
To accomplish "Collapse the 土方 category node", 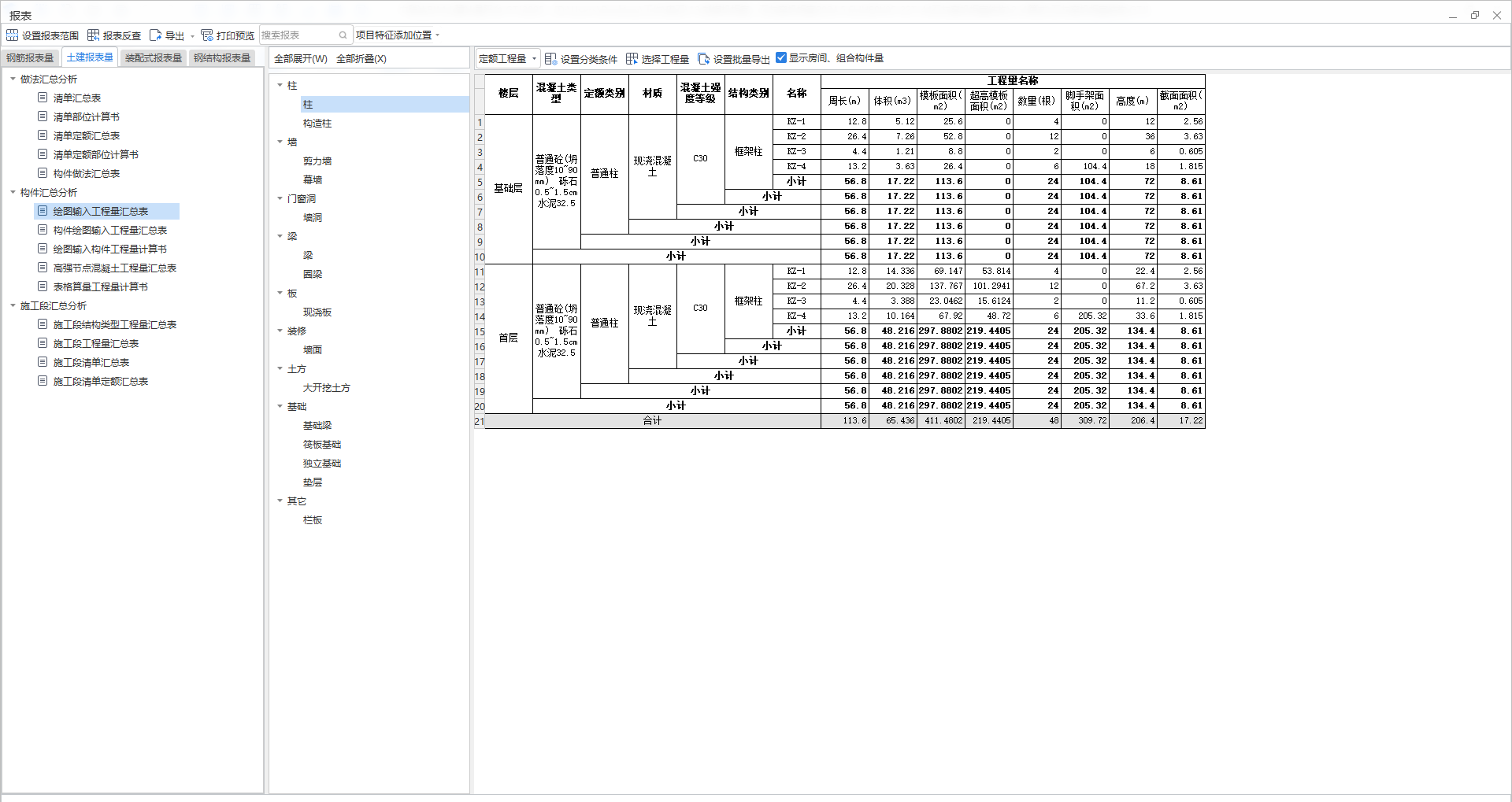I will point(280,368).
